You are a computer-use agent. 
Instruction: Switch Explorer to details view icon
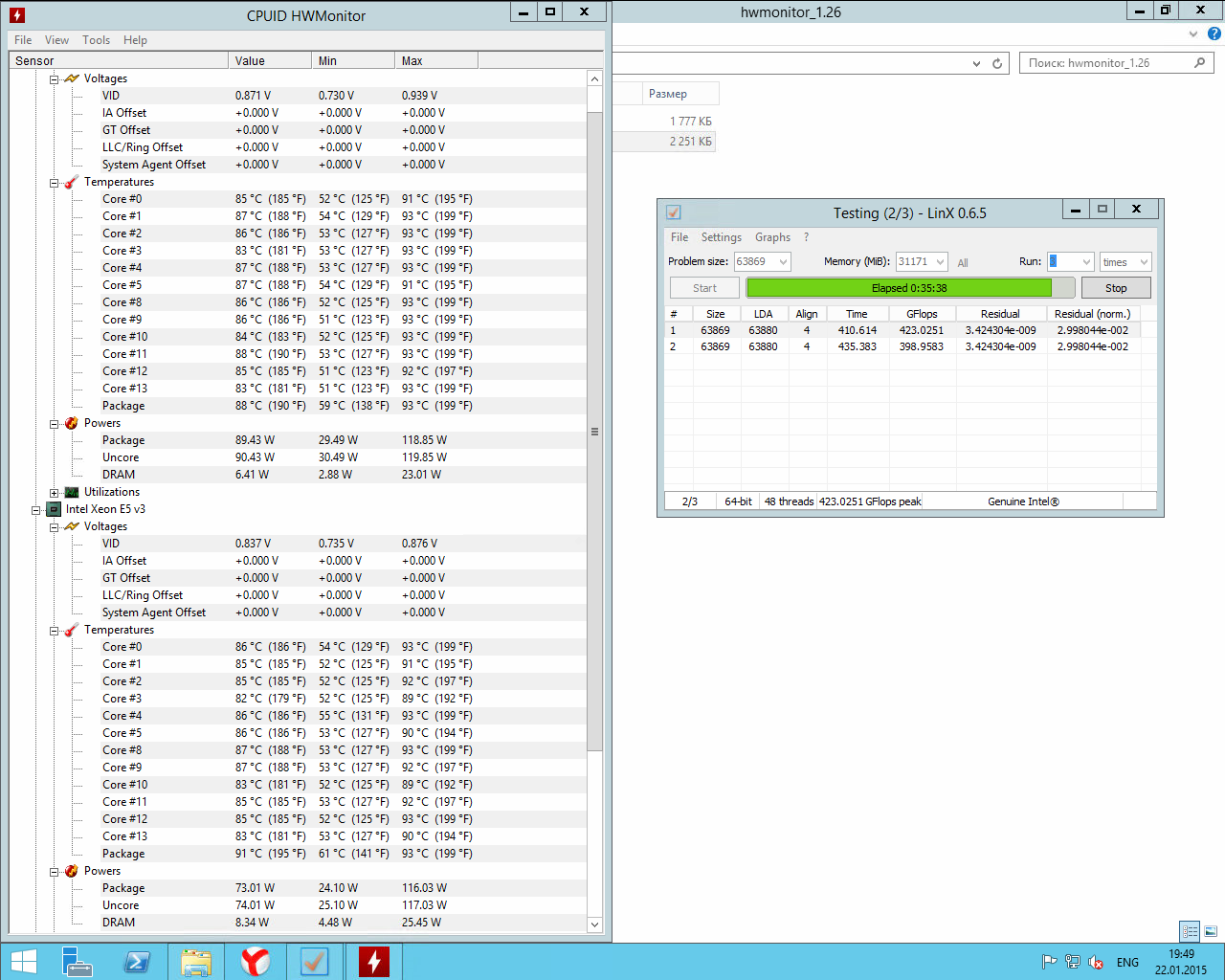tap(1190, 931)
